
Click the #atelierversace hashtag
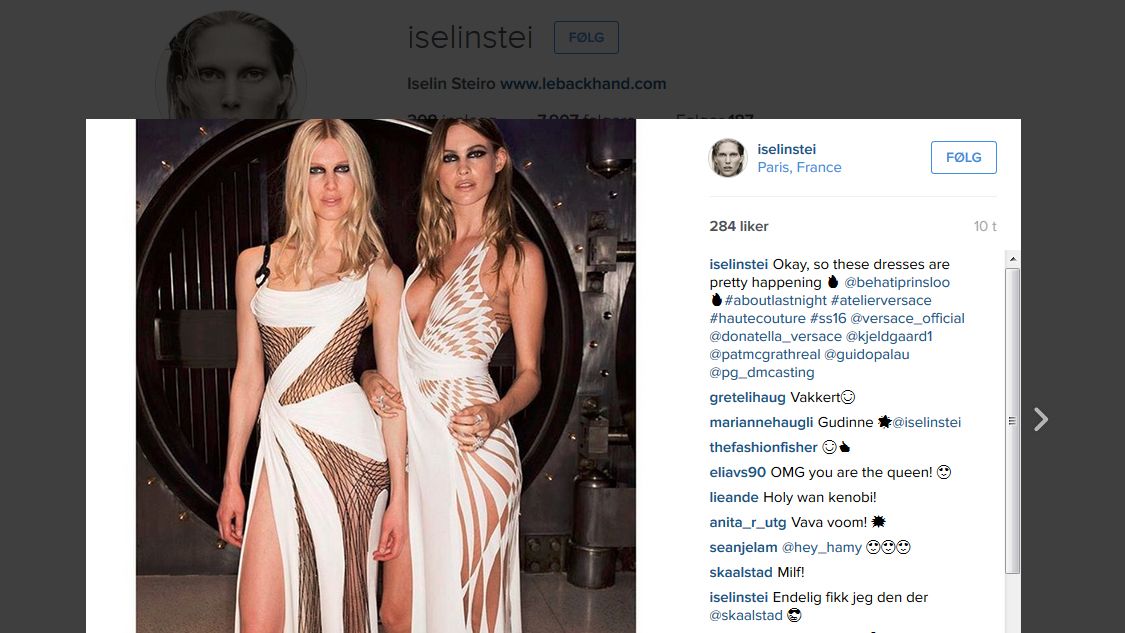point(881,300)
